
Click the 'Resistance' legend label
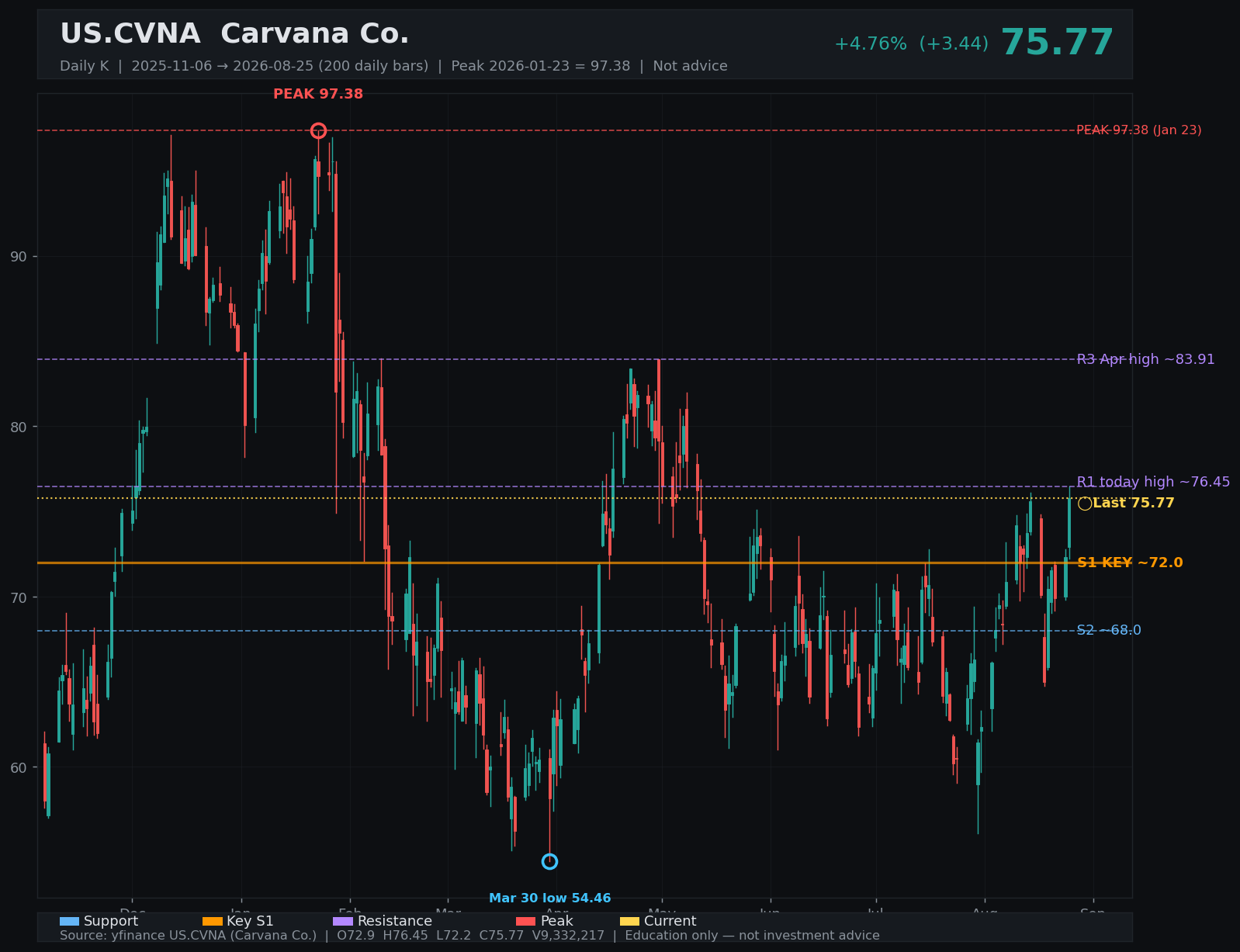coord(395,921)
